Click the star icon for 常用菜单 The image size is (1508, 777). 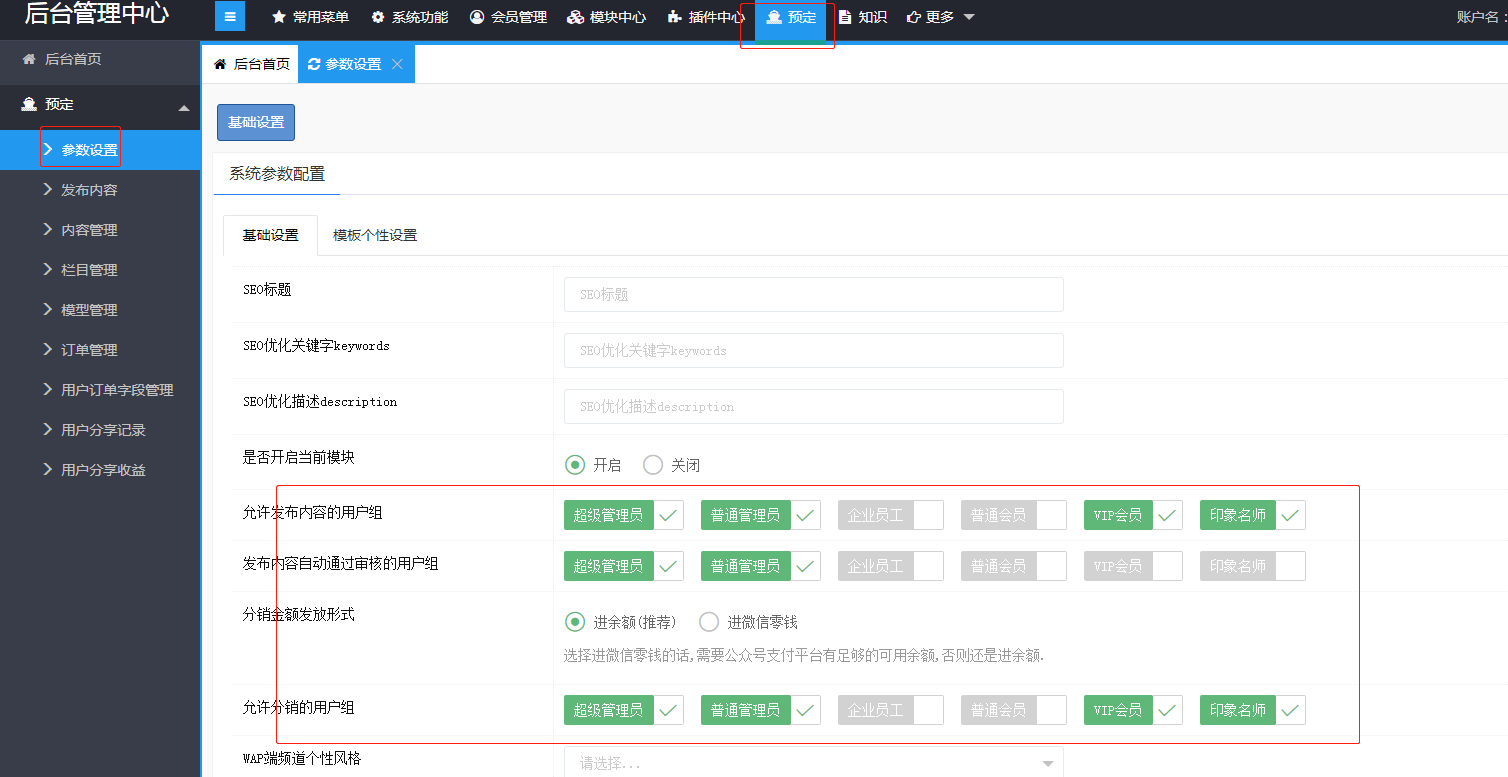(279, 17)
